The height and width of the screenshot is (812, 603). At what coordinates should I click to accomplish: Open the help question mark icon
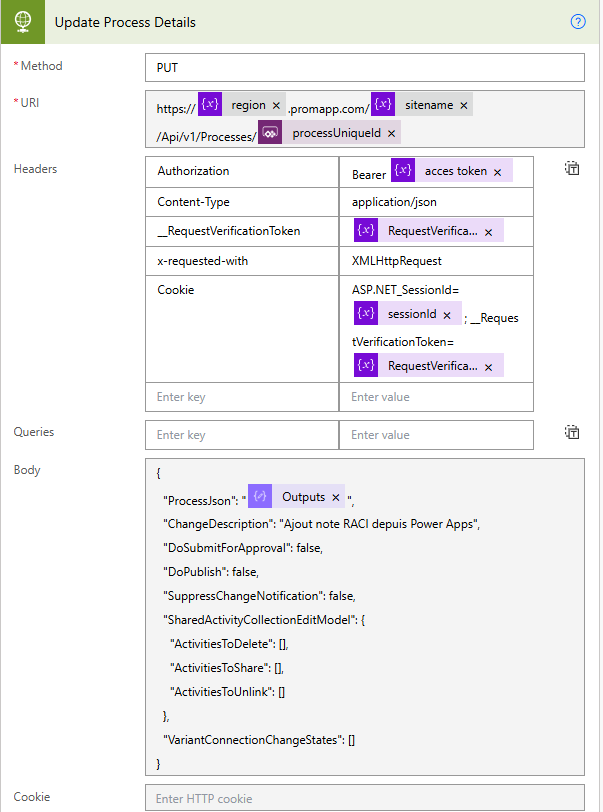[x=577, y=22]
